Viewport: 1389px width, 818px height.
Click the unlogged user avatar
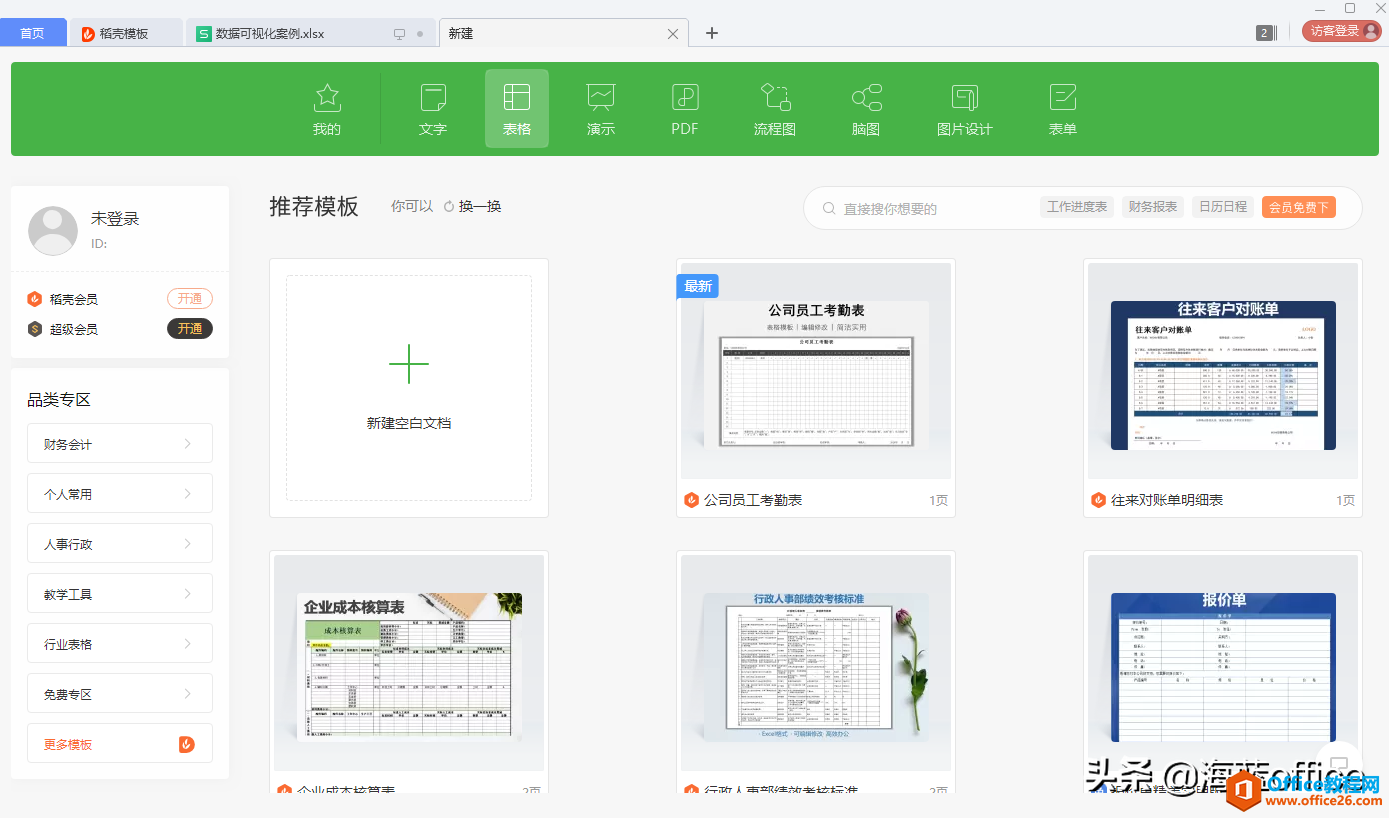point(53,231)
